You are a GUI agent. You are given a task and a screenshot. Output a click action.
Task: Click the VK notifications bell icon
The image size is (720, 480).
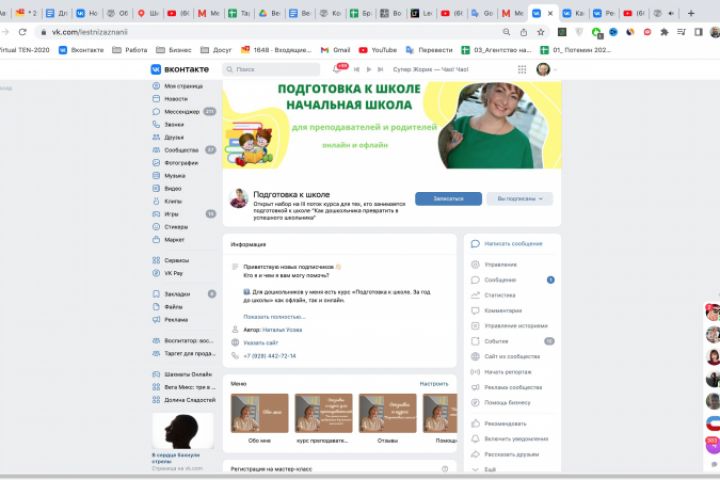tap(338, 69)
